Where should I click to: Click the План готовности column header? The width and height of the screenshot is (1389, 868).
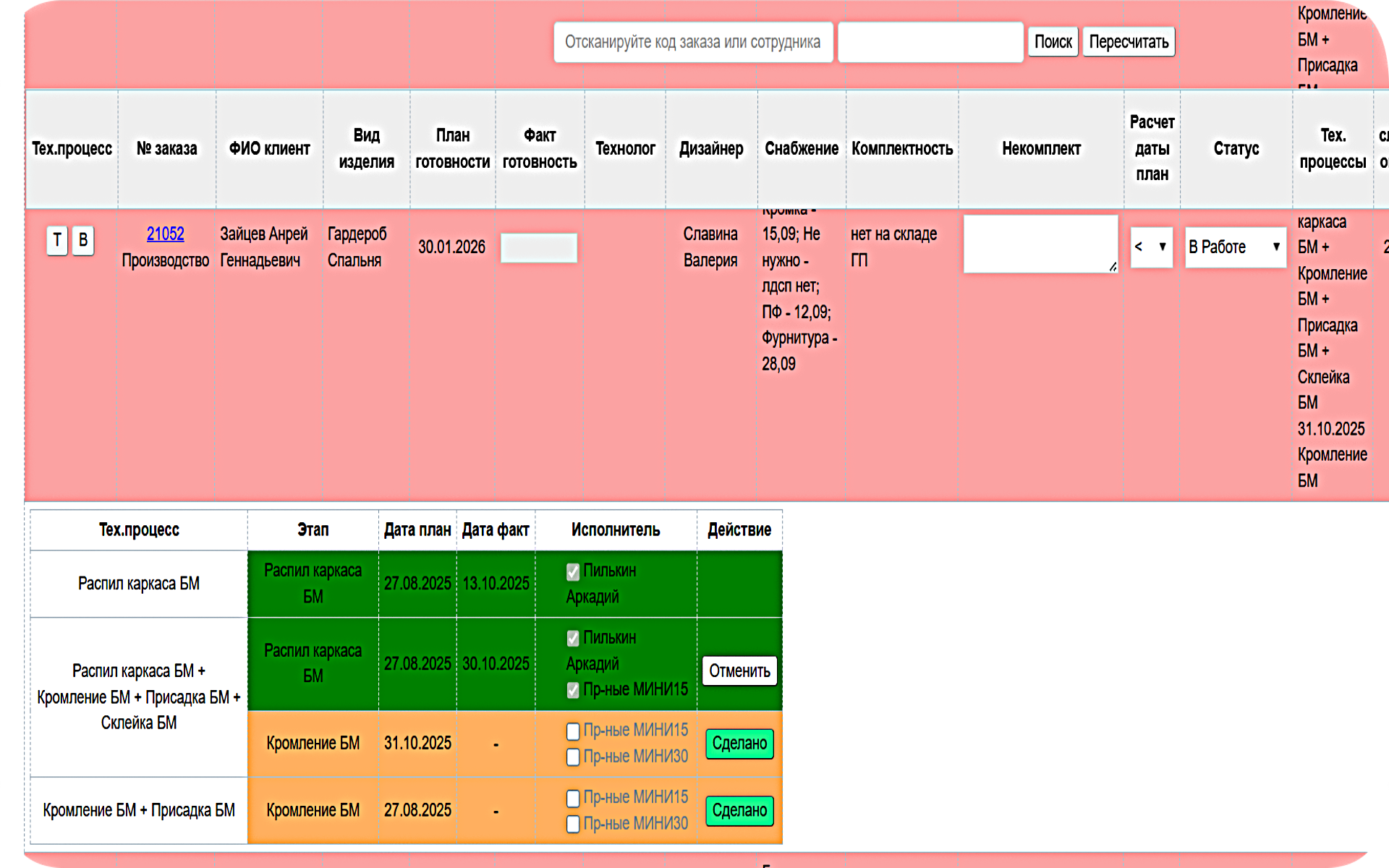pos(453,149)
